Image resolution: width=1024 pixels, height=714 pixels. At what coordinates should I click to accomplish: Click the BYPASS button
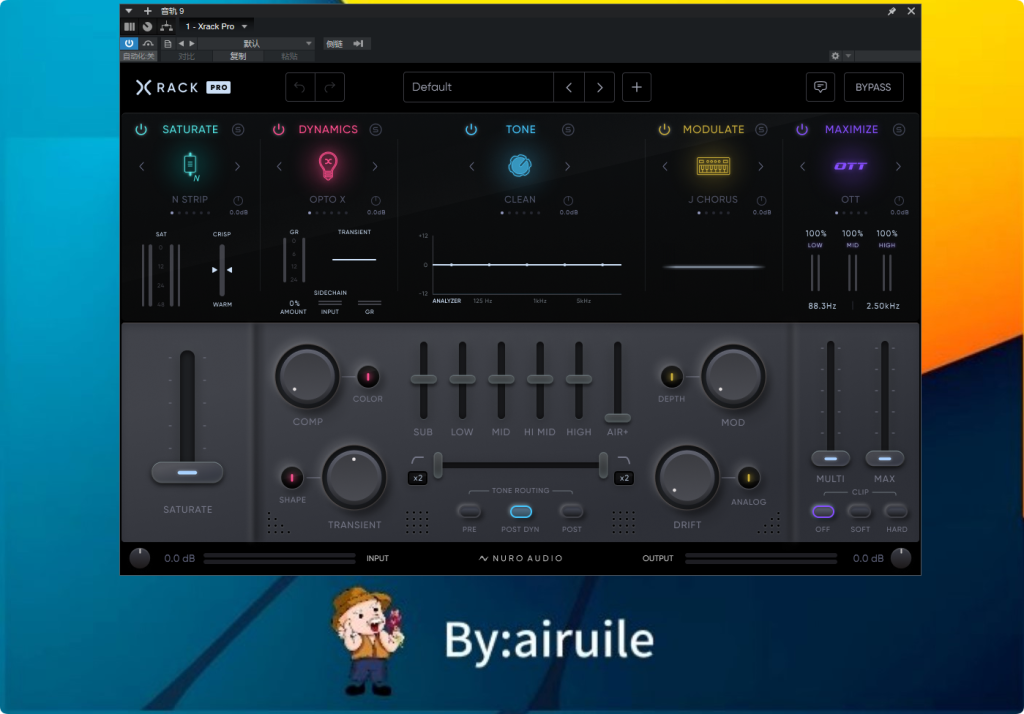click(x=873, y=87)
